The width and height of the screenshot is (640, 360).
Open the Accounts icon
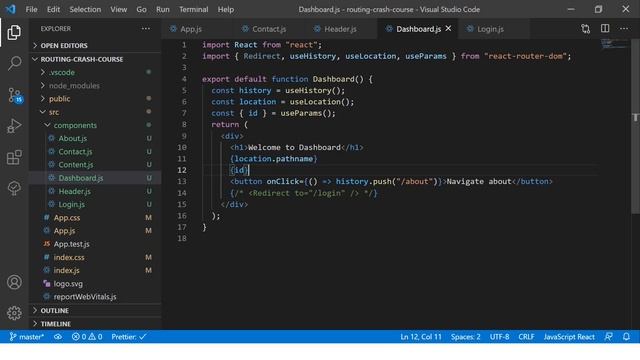click(x=14, y=282)
